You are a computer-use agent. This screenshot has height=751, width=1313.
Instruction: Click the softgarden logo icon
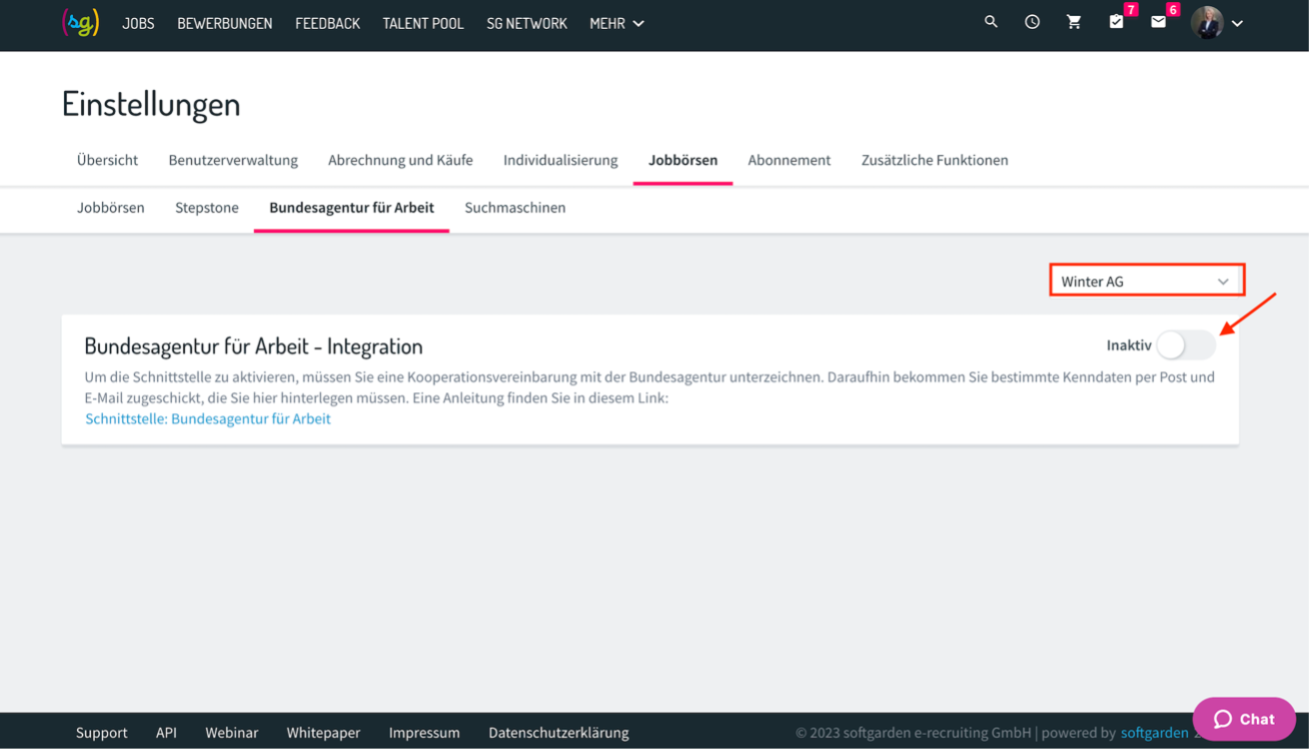81,22
